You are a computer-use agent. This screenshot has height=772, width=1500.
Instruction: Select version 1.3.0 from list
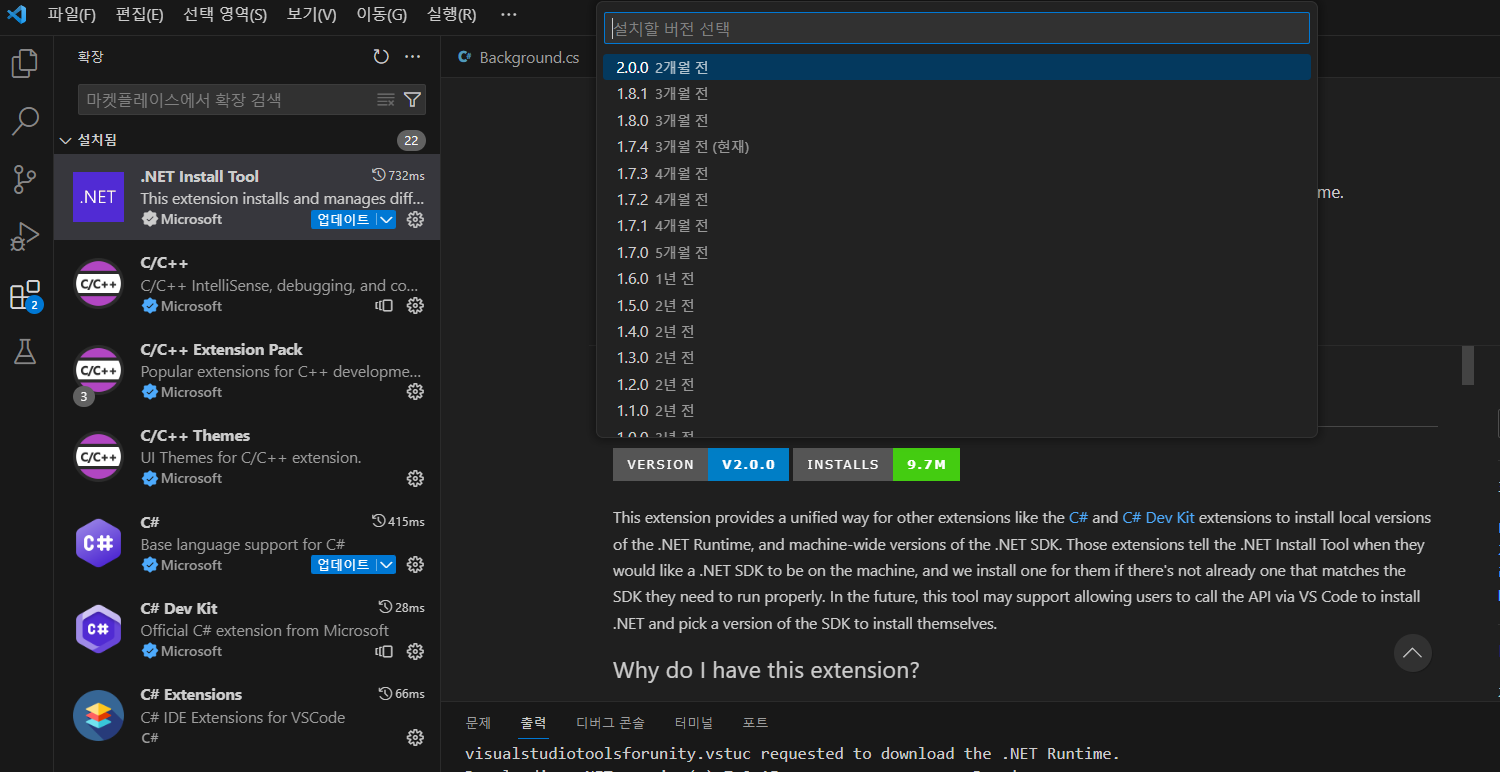pos(957,358)
